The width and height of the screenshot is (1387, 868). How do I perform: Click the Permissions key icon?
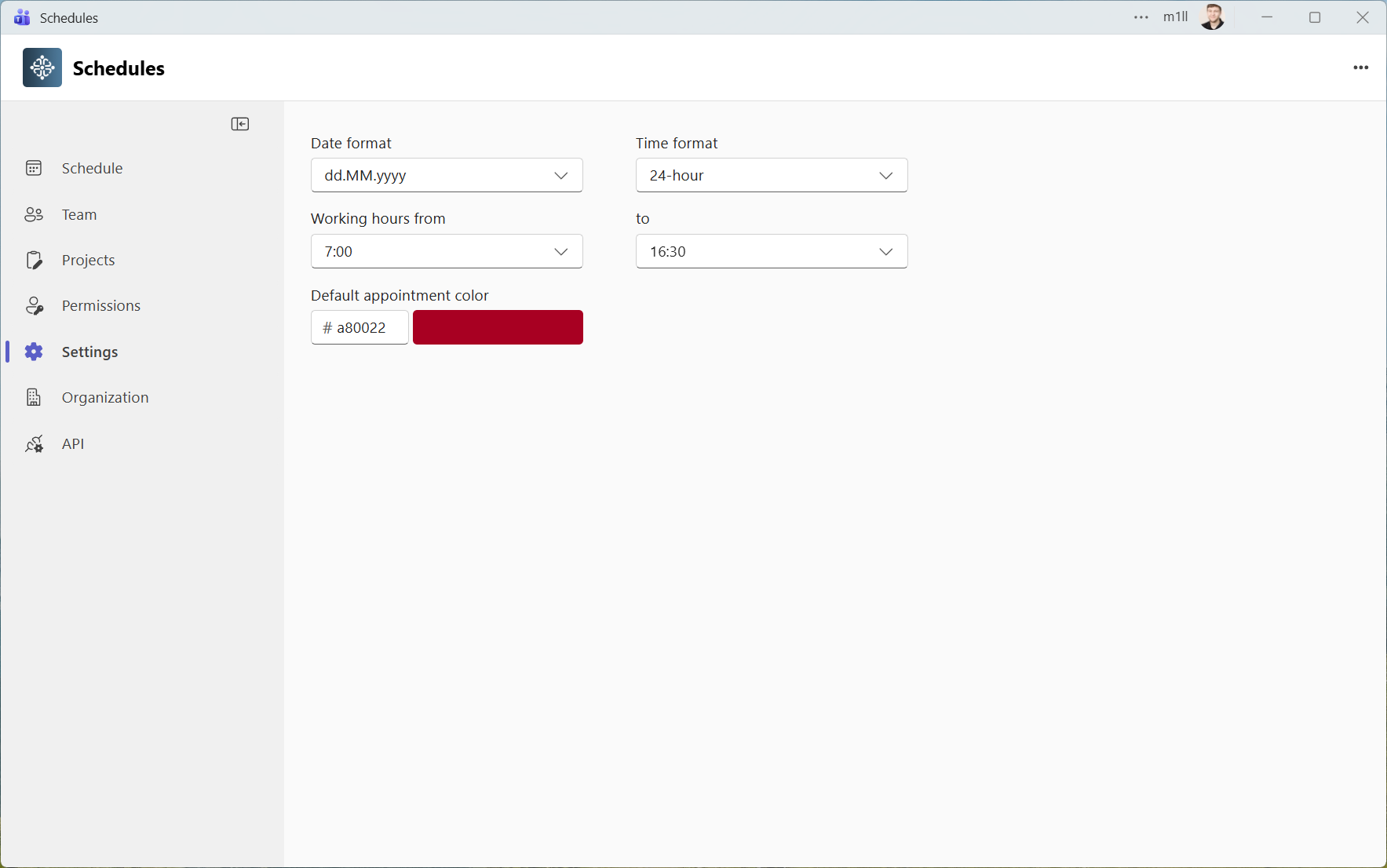tap(34, 305)
